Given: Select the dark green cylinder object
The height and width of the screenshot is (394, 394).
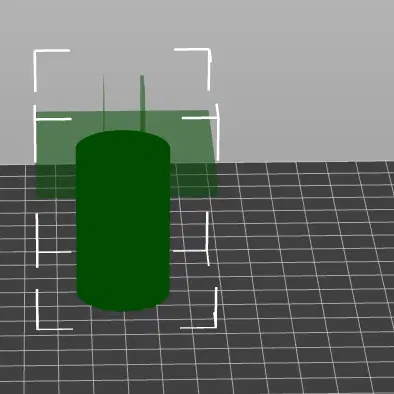Looking at the screenshot, I should (x=123, y=221).
